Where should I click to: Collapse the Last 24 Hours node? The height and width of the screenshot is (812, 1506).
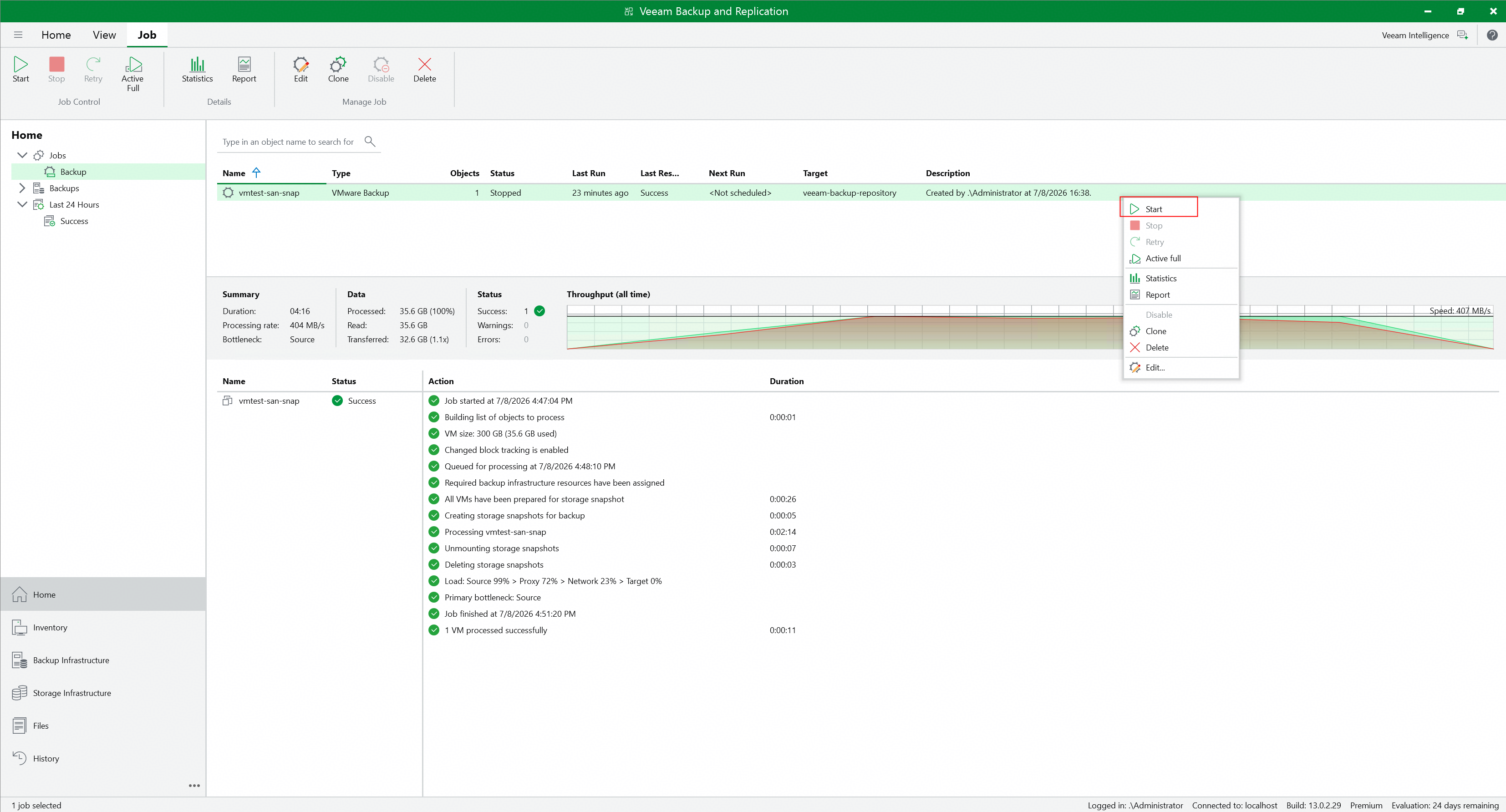pos(22,204)
